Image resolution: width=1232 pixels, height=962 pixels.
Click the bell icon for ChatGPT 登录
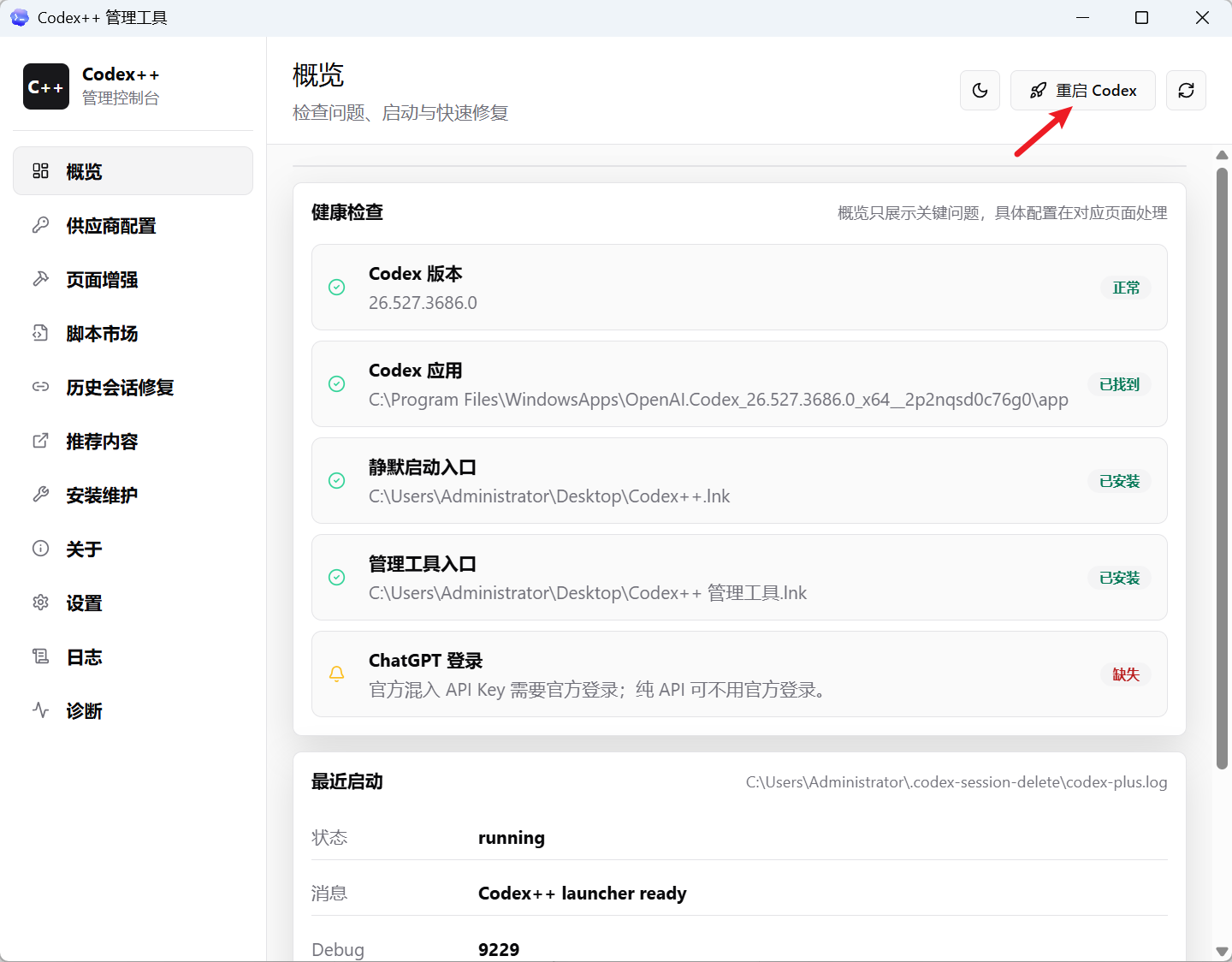(x=337, y=674)
